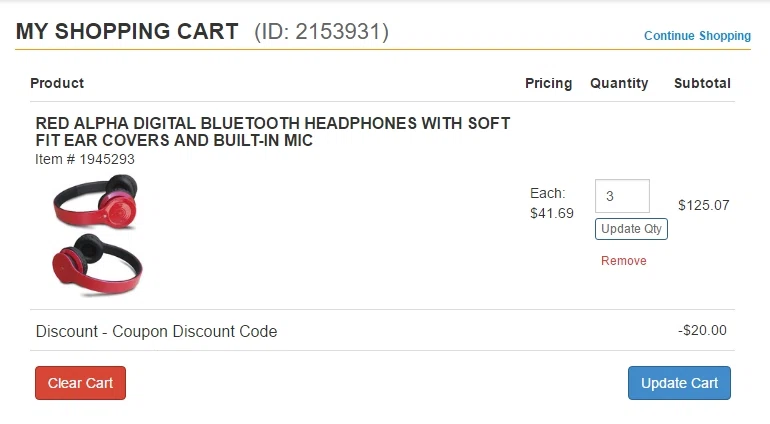Image resolution: width=770 pixels, height=424 pixels.
Task: Click the Pricing column header
Action: tap(549, 84)
